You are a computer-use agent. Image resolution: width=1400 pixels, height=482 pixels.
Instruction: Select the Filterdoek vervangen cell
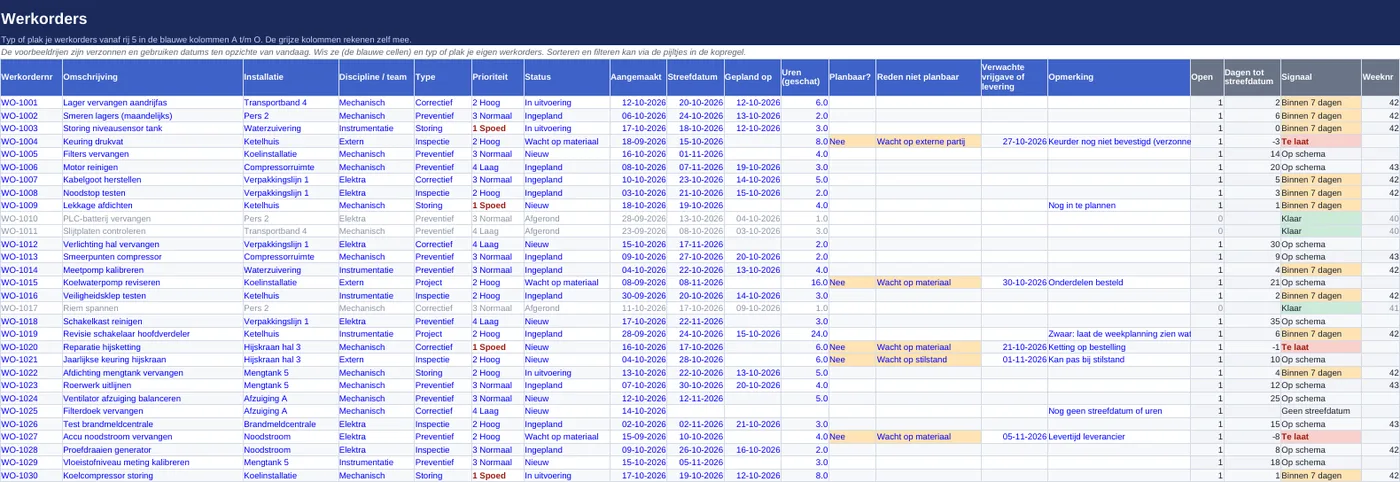pyautogui.click(x=151, y=411)
